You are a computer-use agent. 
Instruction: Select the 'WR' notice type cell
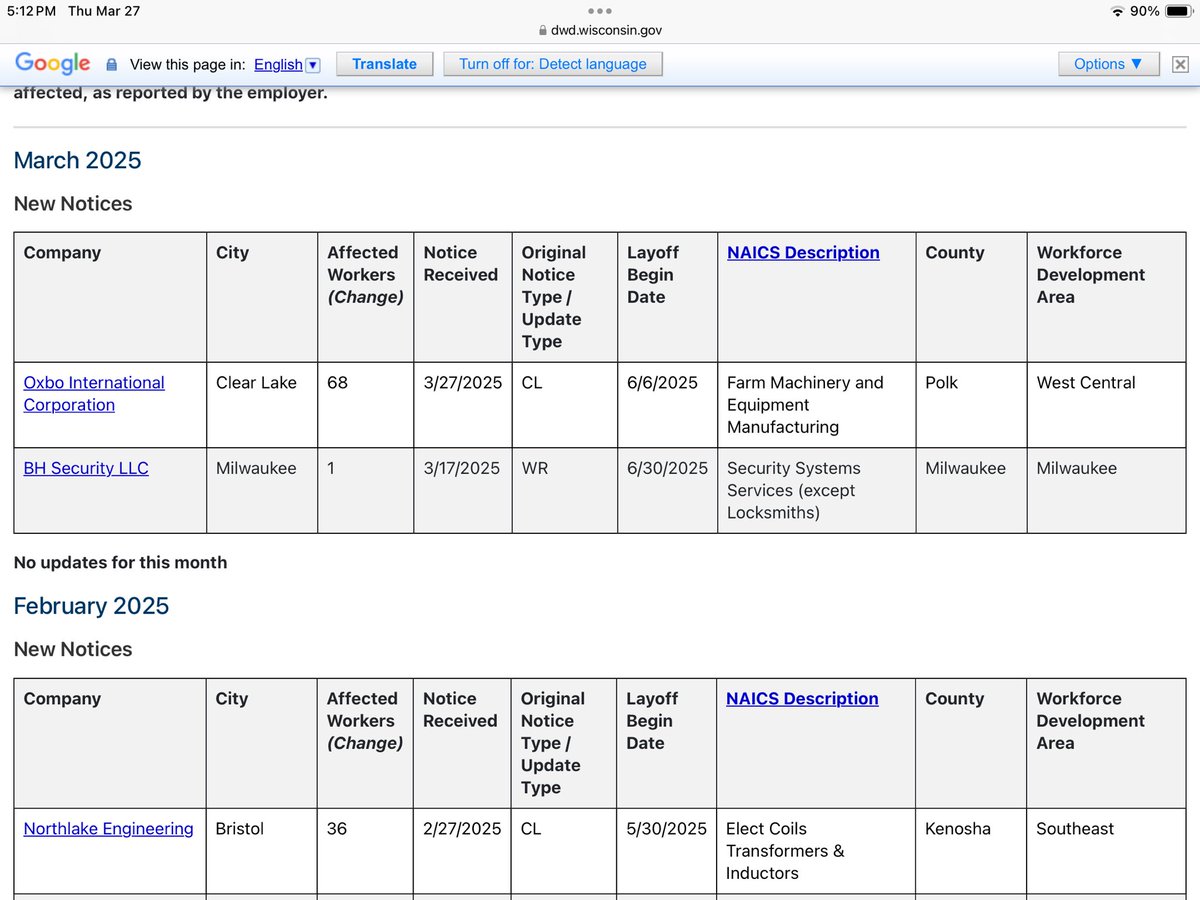(x=565, y=490)
